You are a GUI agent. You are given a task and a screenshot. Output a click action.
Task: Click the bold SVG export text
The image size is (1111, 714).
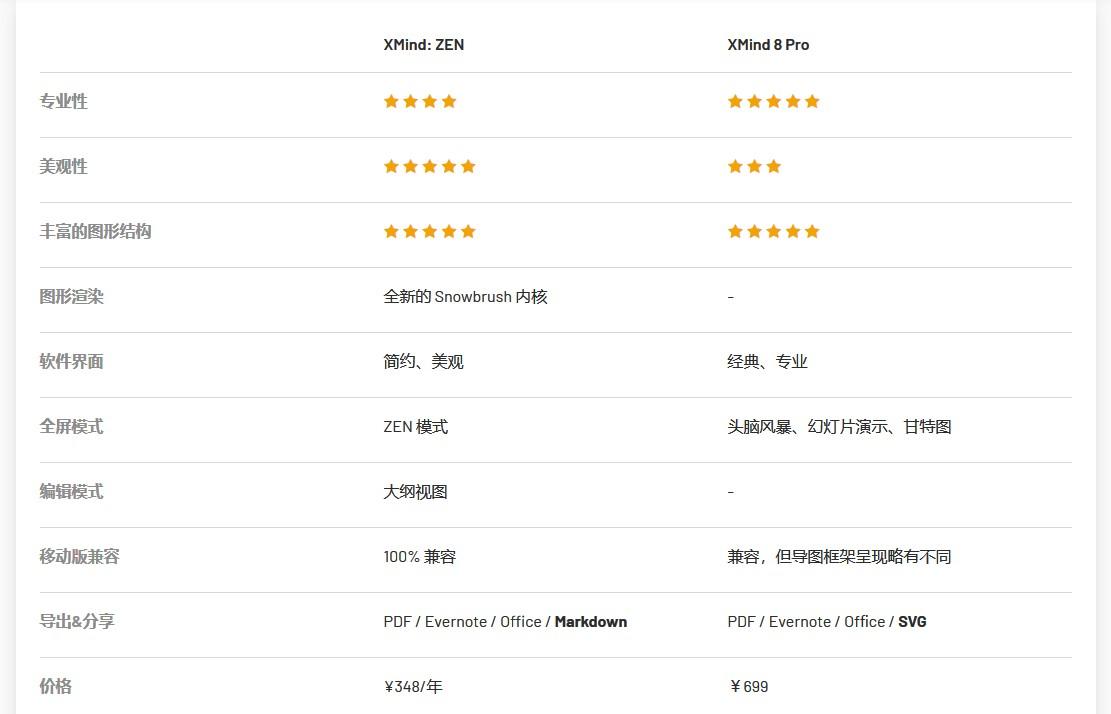912,621
